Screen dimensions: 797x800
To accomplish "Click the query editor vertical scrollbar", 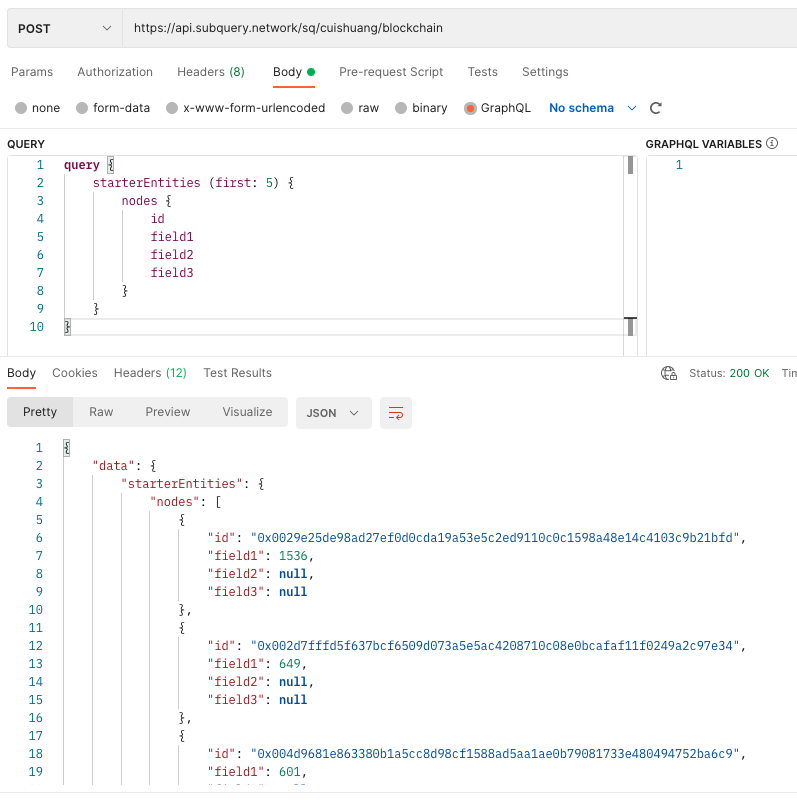I will [630, 250].
